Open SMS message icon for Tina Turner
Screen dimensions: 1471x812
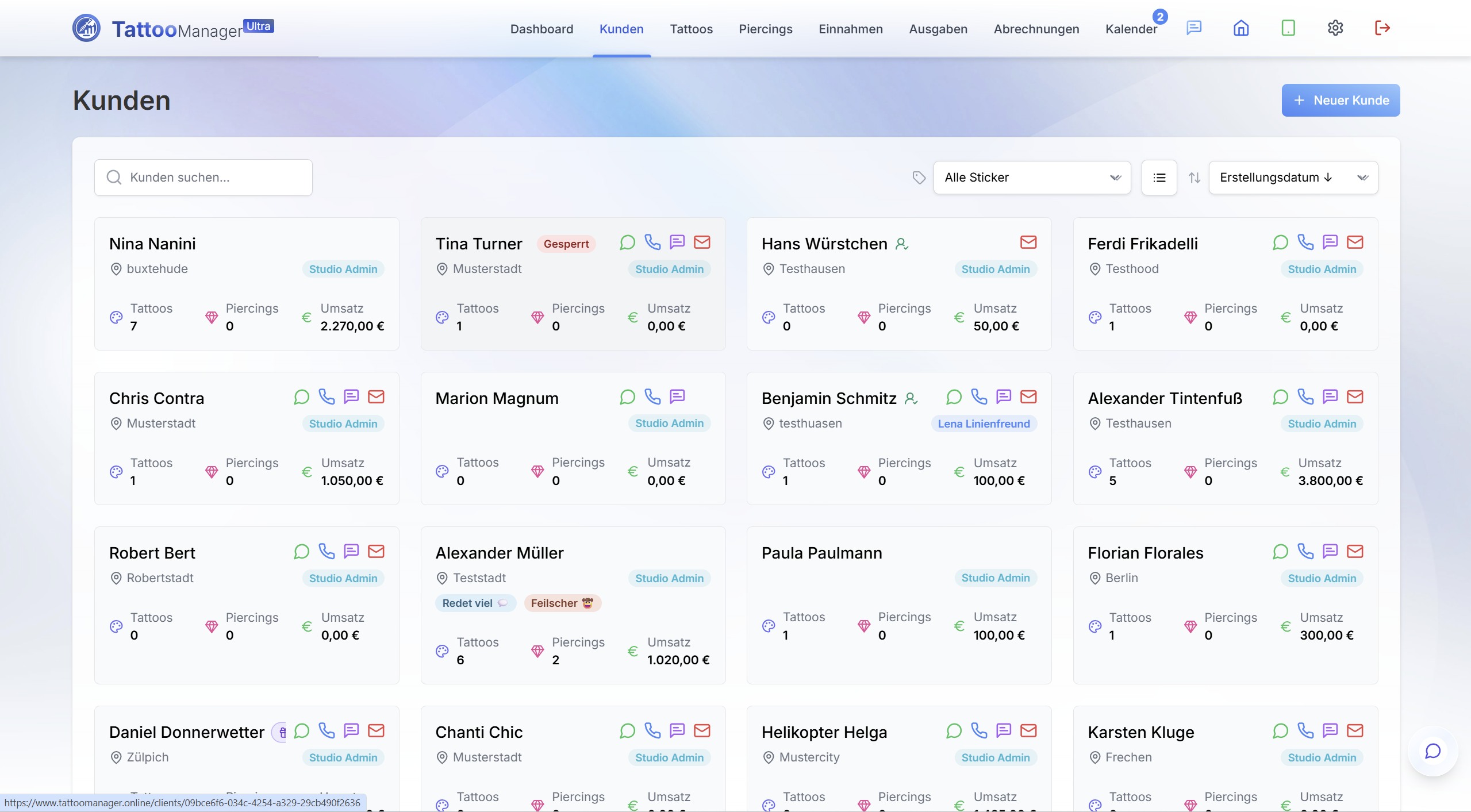[x=677, y=242]
